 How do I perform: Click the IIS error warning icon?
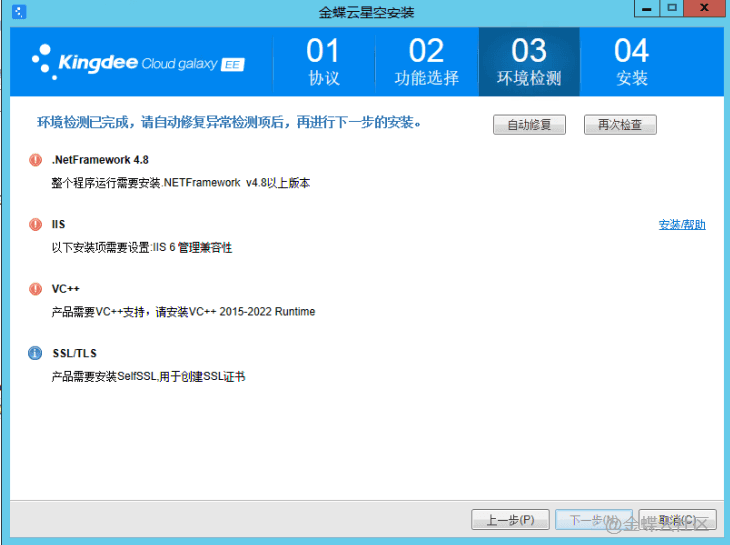(35, 224)
